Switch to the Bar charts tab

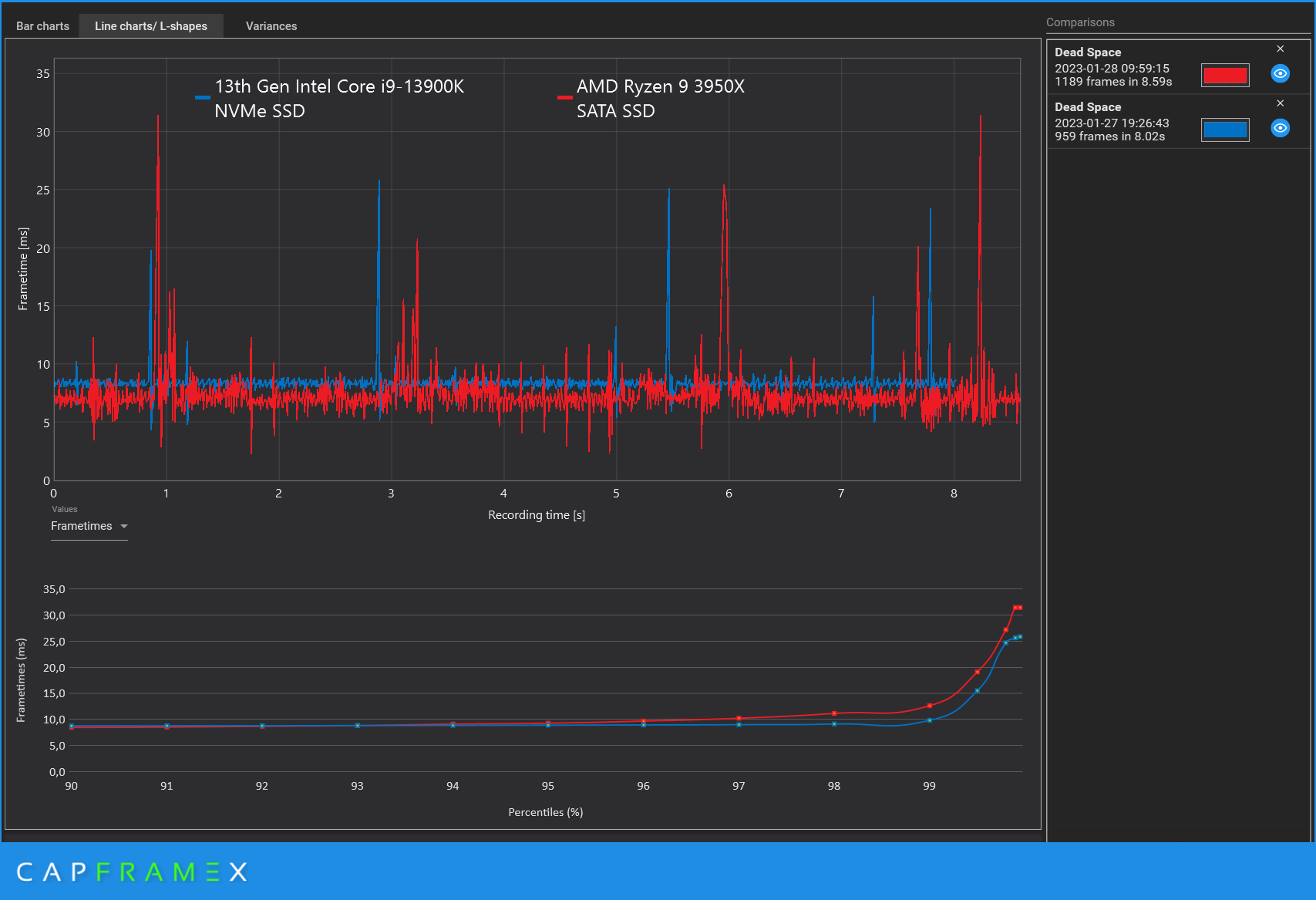click(x=42, y=26)
